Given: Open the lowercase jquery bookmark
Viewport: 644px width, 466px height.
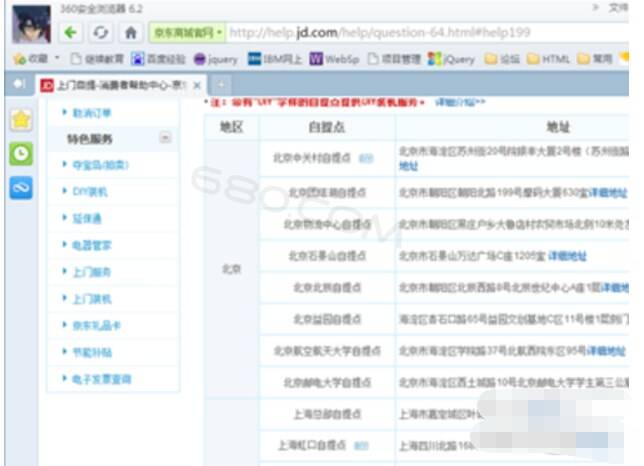Looking at the screenshot, I should pos(216,60).
